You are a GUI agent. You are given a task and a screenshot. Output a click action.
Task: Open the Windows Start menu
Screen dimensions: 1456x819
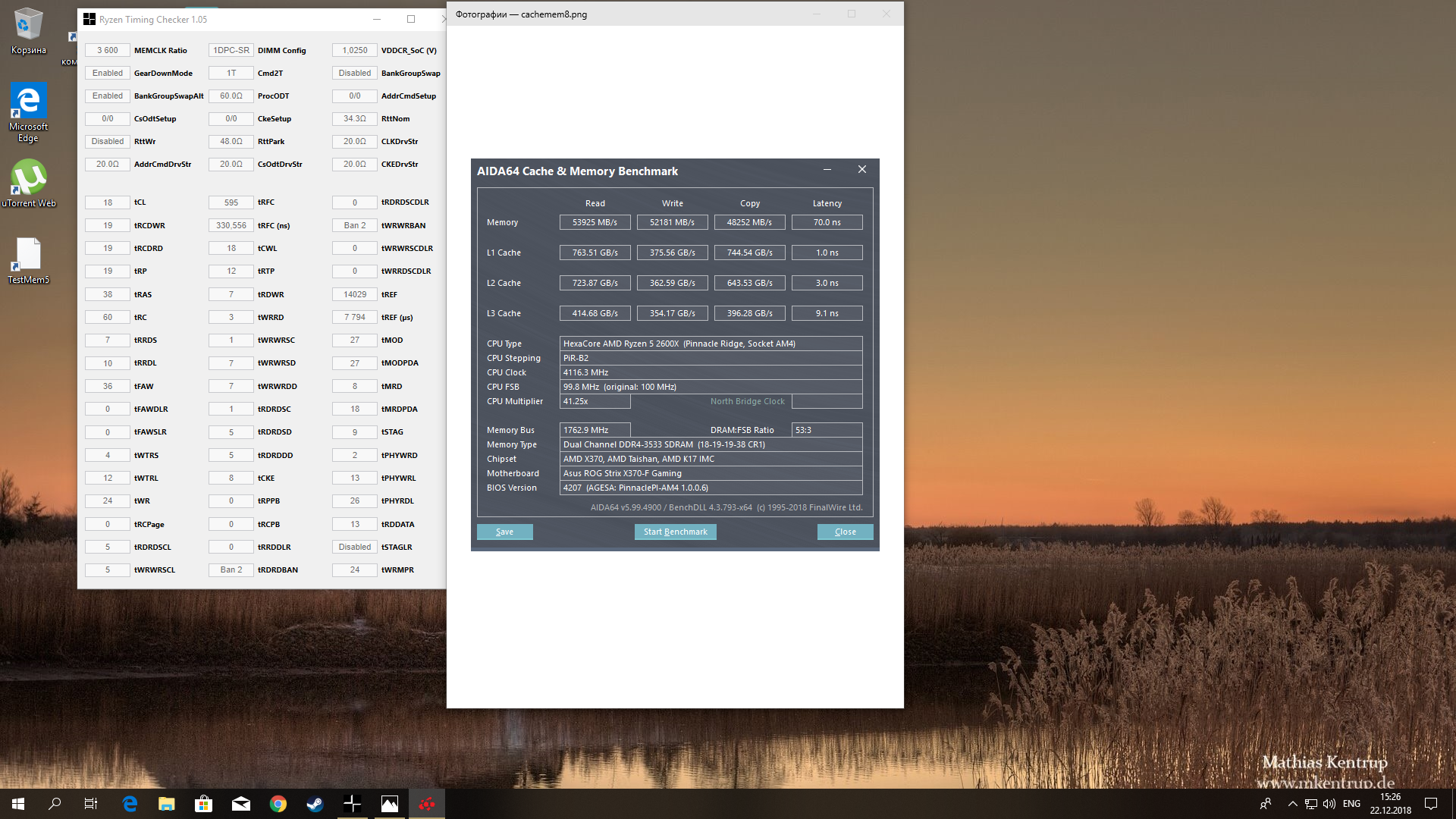click(x=18, y=804)
